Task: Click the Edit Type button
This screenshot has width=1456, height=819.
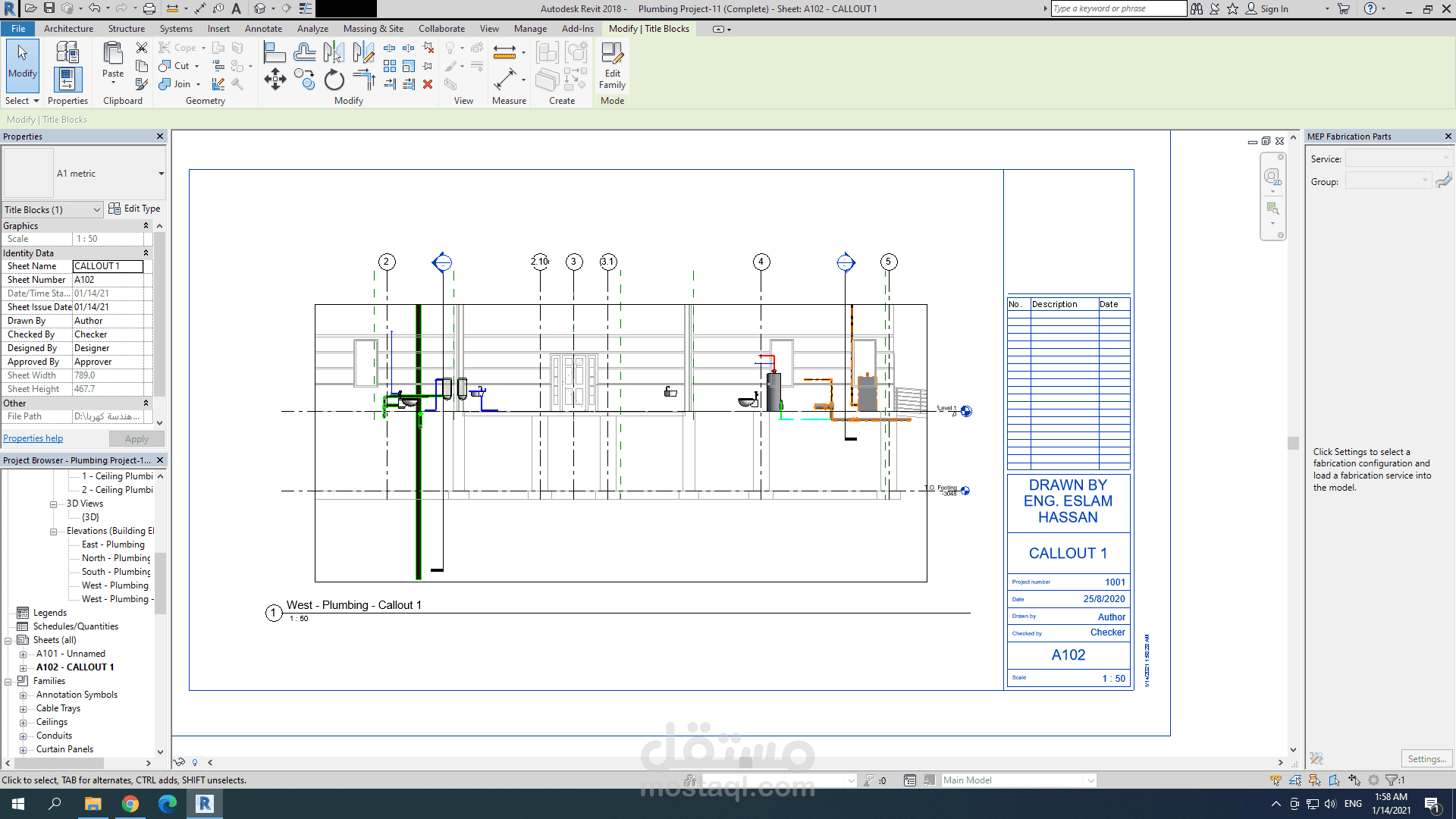Action: 134,209
